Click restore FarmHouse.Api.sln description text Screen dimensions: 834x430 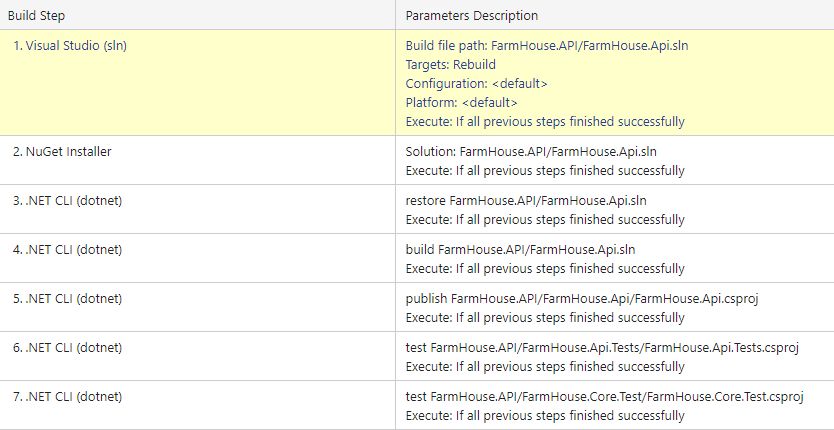pos(526,200)
